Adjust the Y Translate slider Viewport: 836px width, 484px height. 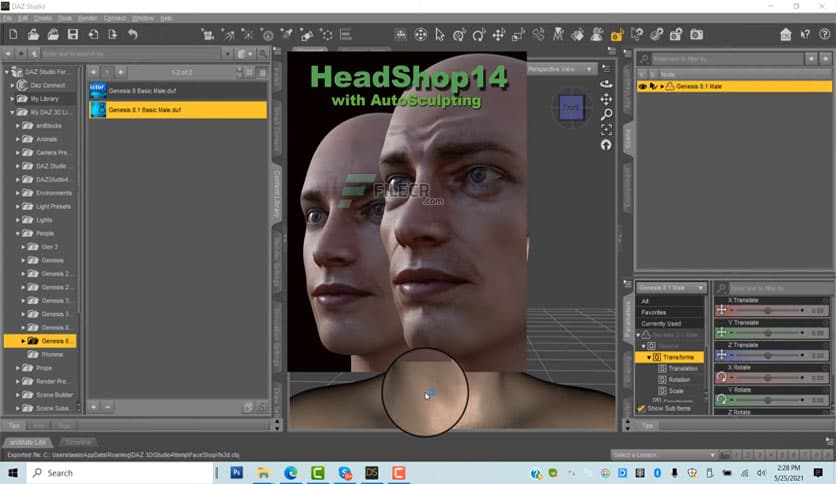point(768,333)
